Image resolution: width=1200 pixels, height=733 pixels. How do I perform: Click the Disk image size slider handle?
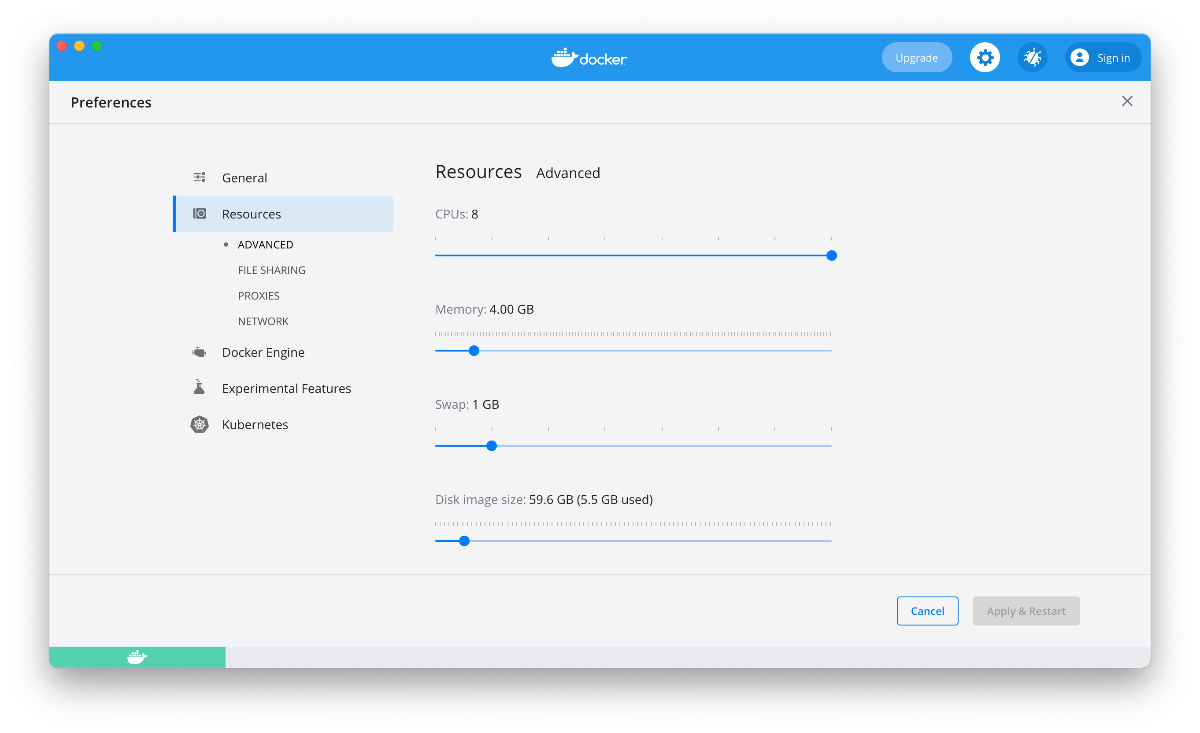point(464,541)
